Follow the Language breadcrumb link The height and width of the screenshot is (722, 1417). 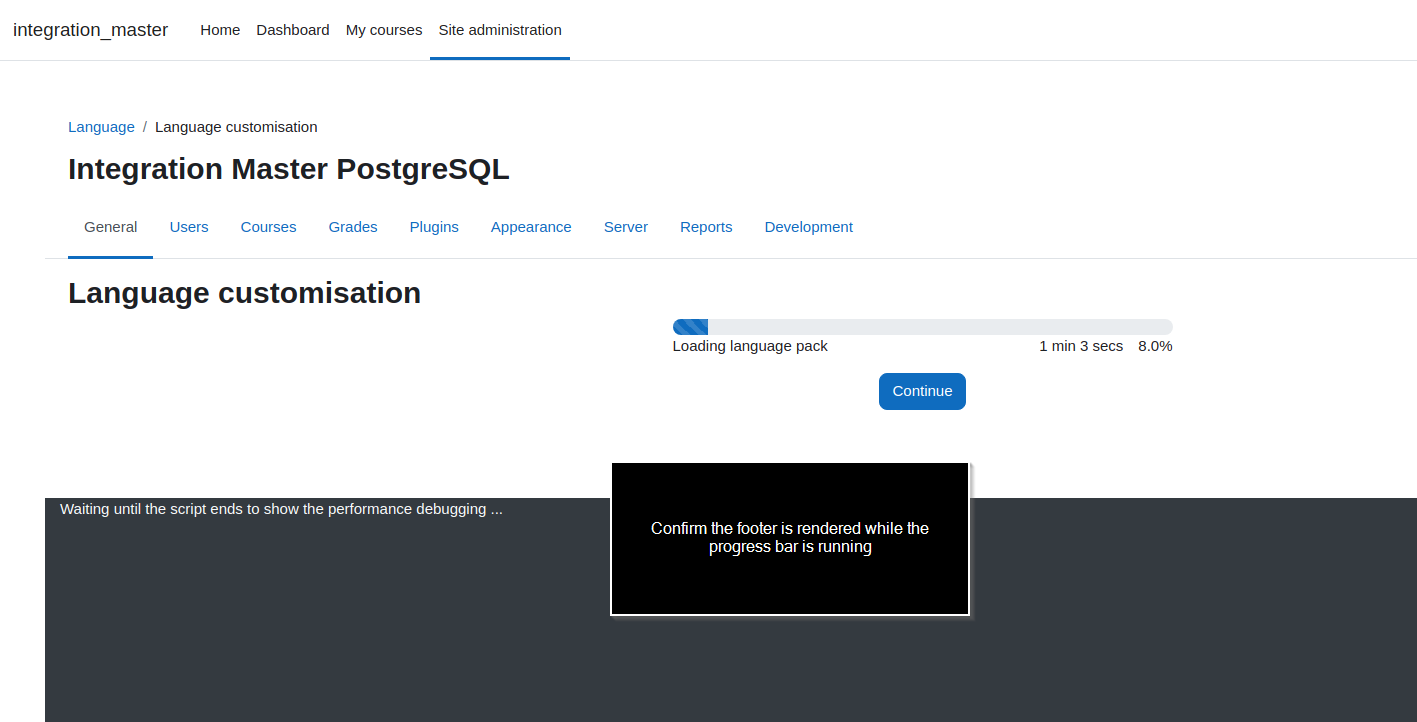[x=101, y=127]
